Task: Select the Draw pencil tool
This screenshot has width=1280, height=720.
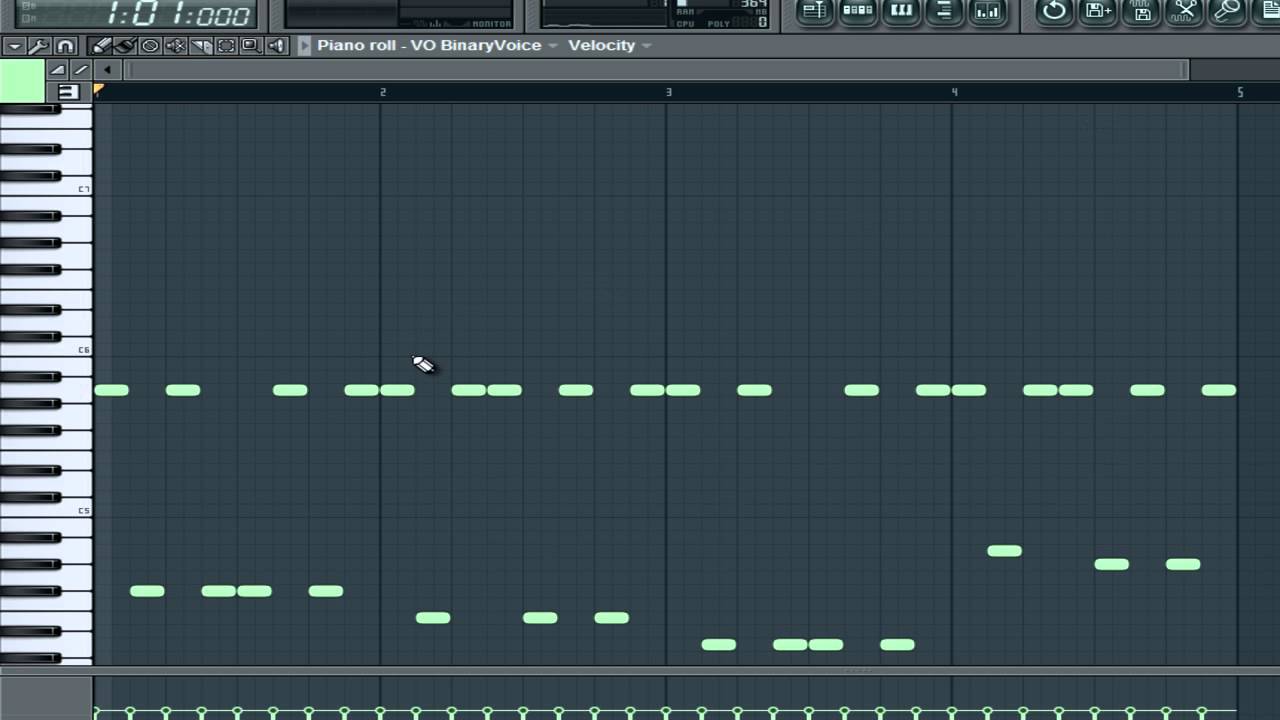Action: (101, 46)
